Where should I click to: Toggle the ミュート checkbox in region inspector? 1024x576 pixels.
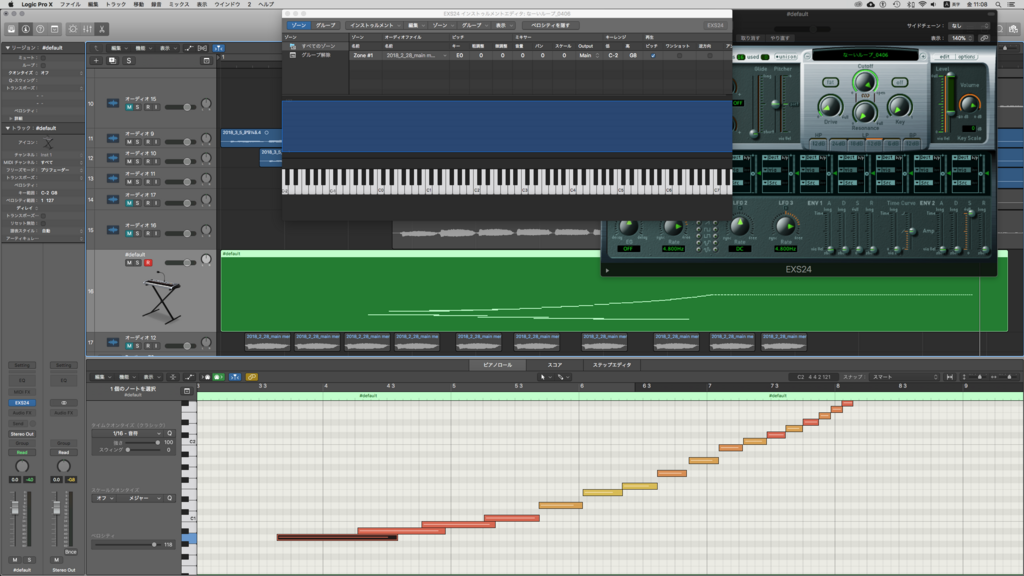(x=43, y=57)
